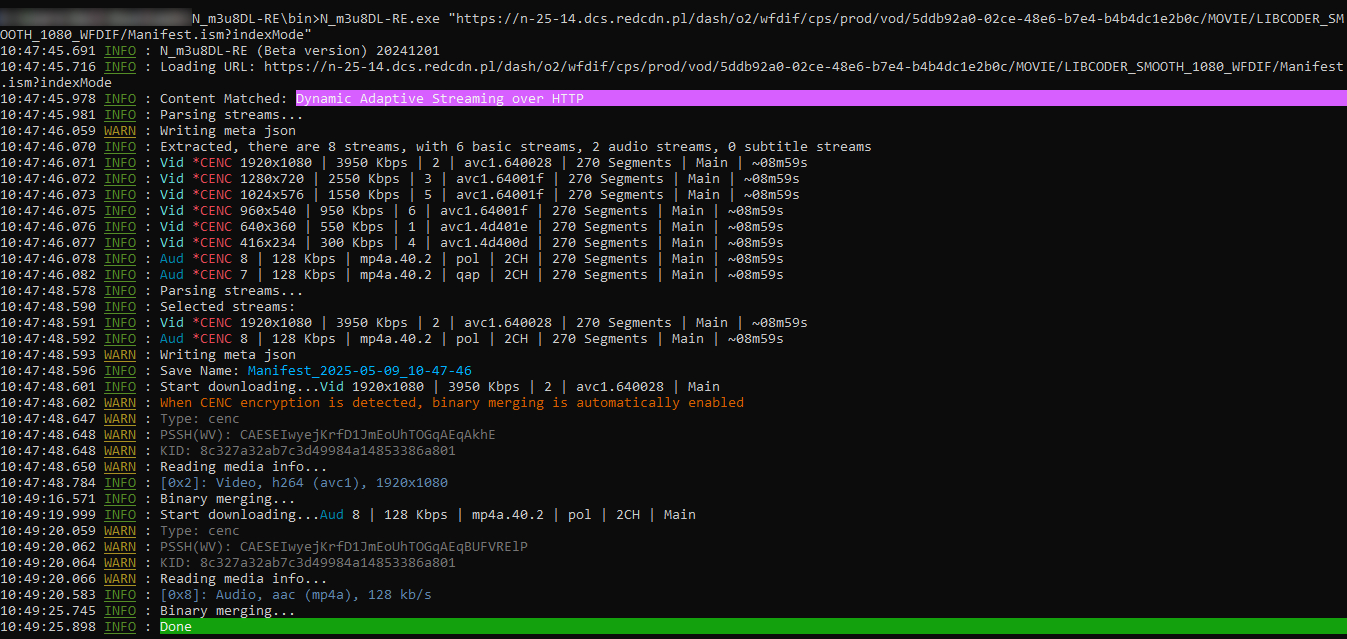1347x639 pixels.
Task: Click the 'Selected streams:' message
Action: click(x=228, y=307)
